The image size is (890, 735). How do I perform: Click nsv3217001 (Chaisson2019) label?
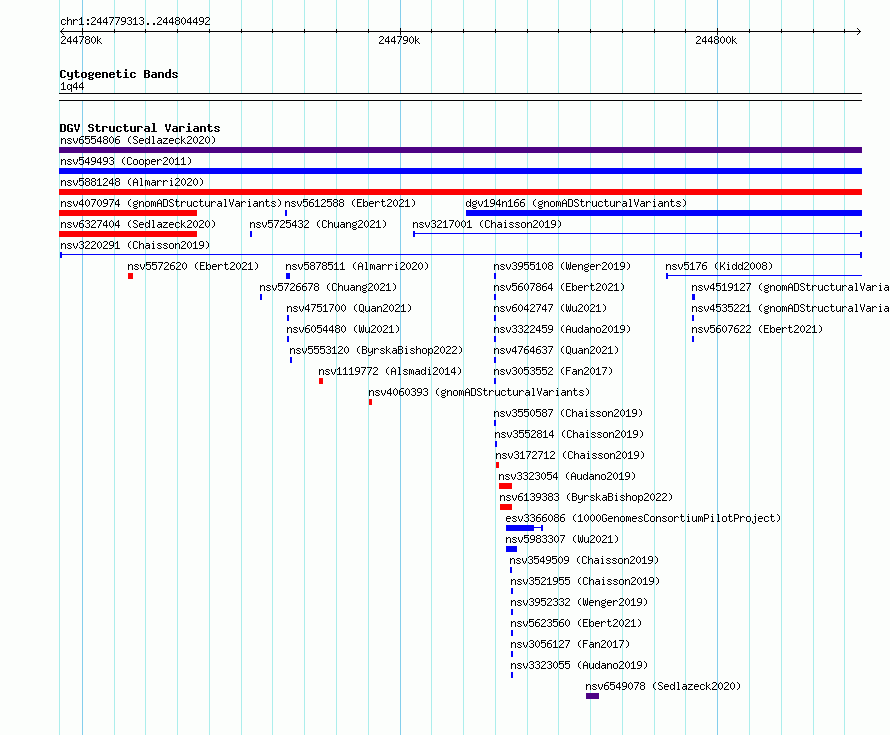coord(487,224)
